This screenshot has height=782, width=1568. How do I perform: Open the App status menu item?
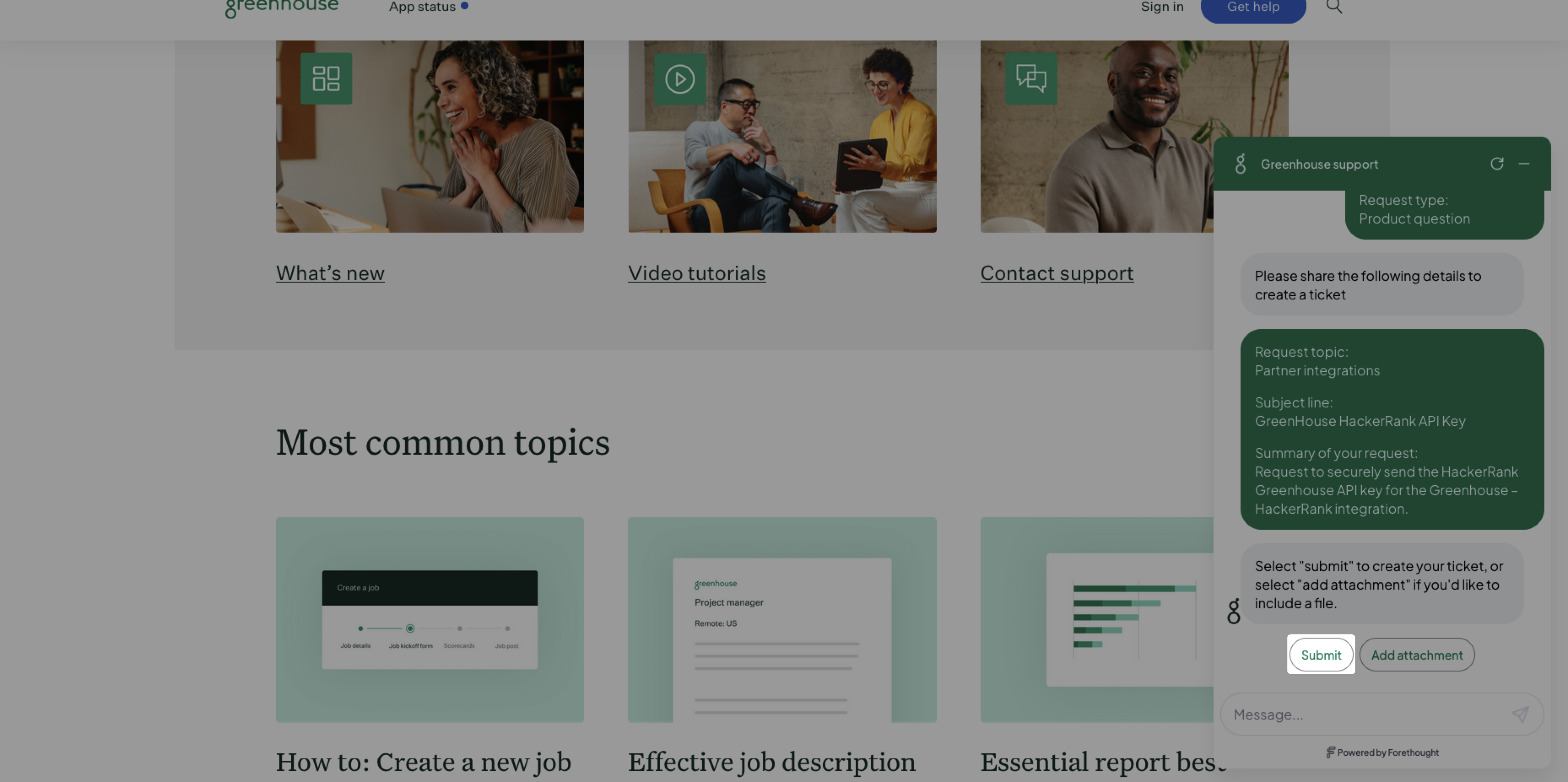click(422, 7)
